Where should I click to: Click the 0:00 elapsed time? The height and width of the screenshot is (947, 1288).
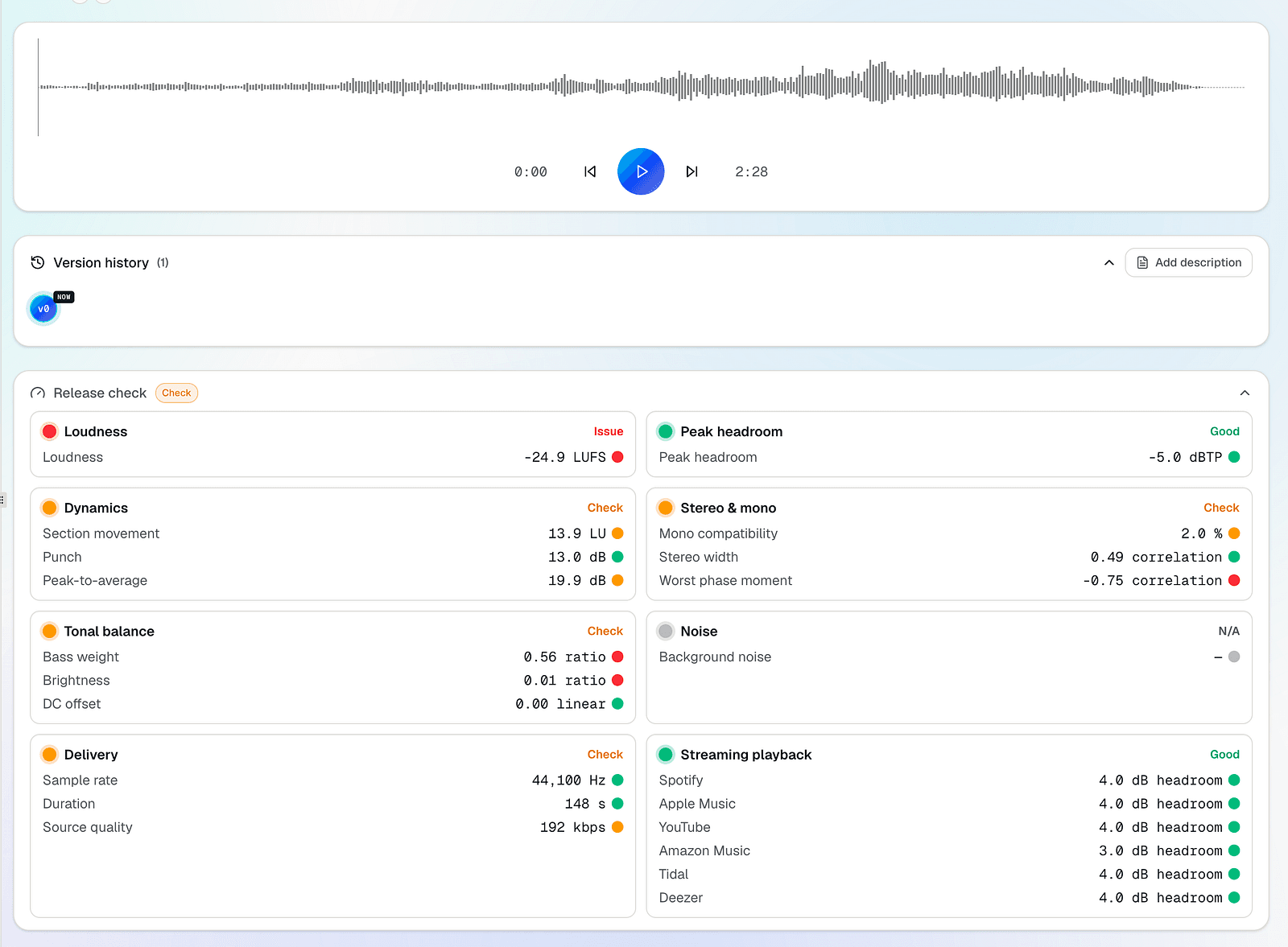point(530,171)
